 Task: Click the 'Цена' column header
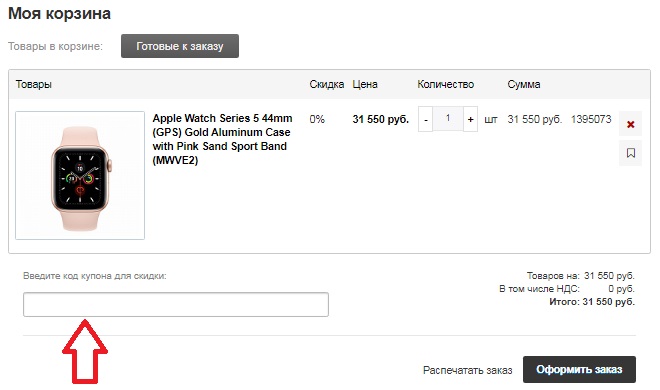[x=365, y=84]
